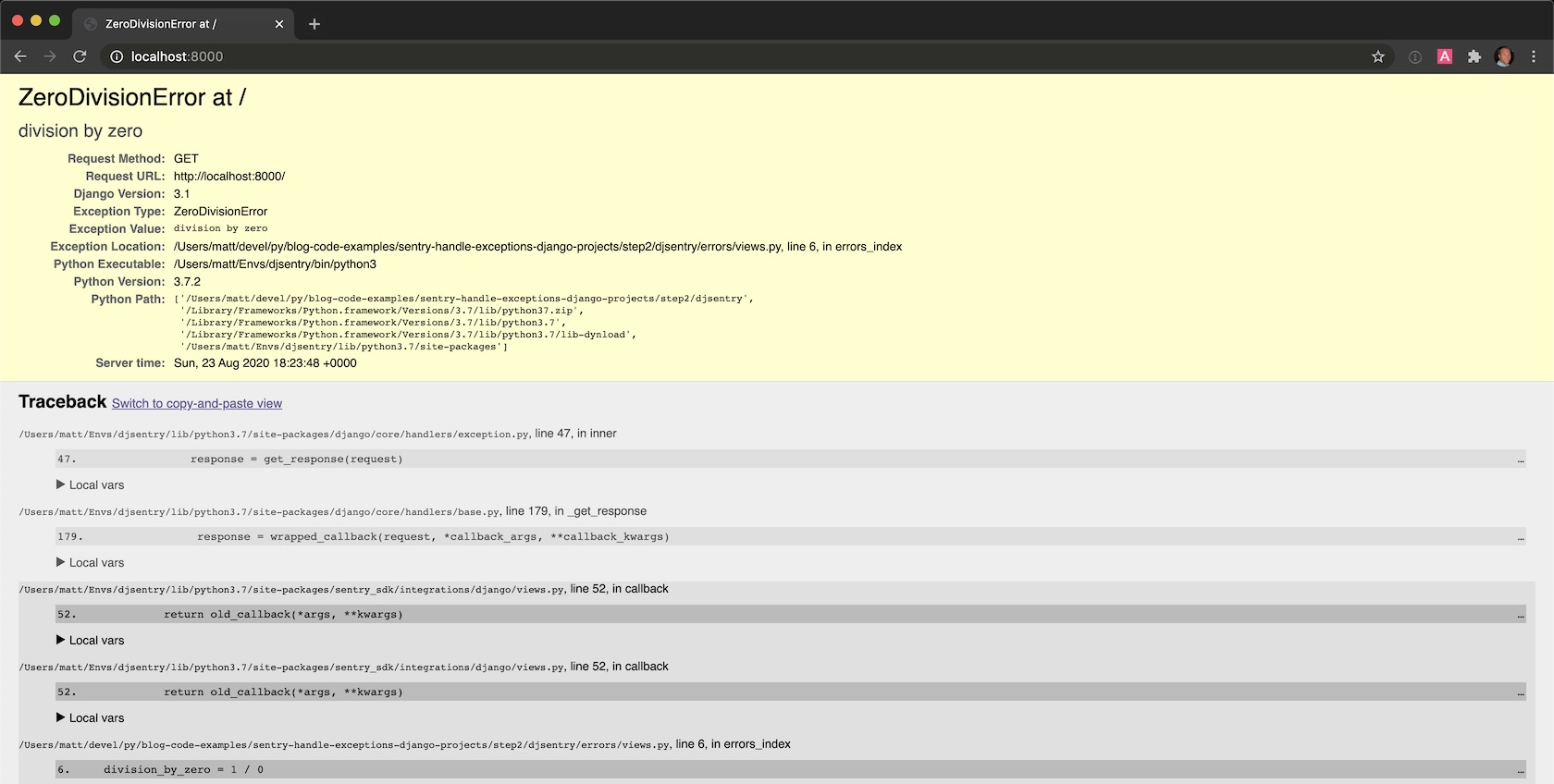Open a new browser tab
1554x784 pixels.
[314, 24]
